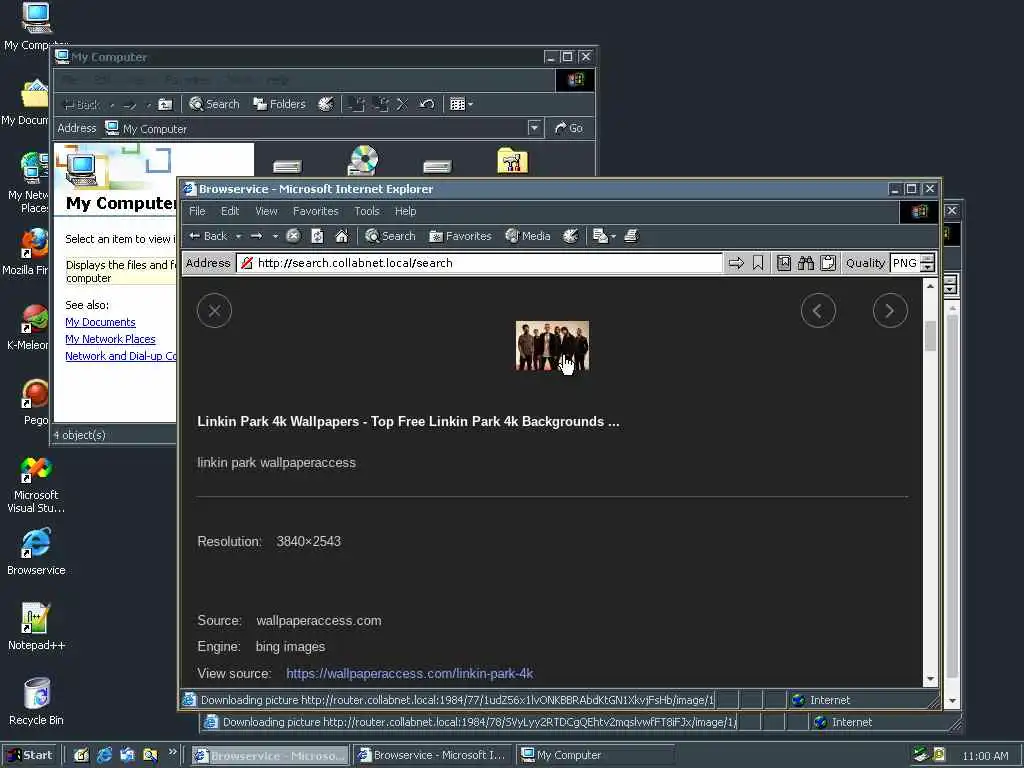Open wallpaperaccess.com linkin-park-4k source link
The width and height of the screenshot is (1024, 768).
click(x=409, y=673)
